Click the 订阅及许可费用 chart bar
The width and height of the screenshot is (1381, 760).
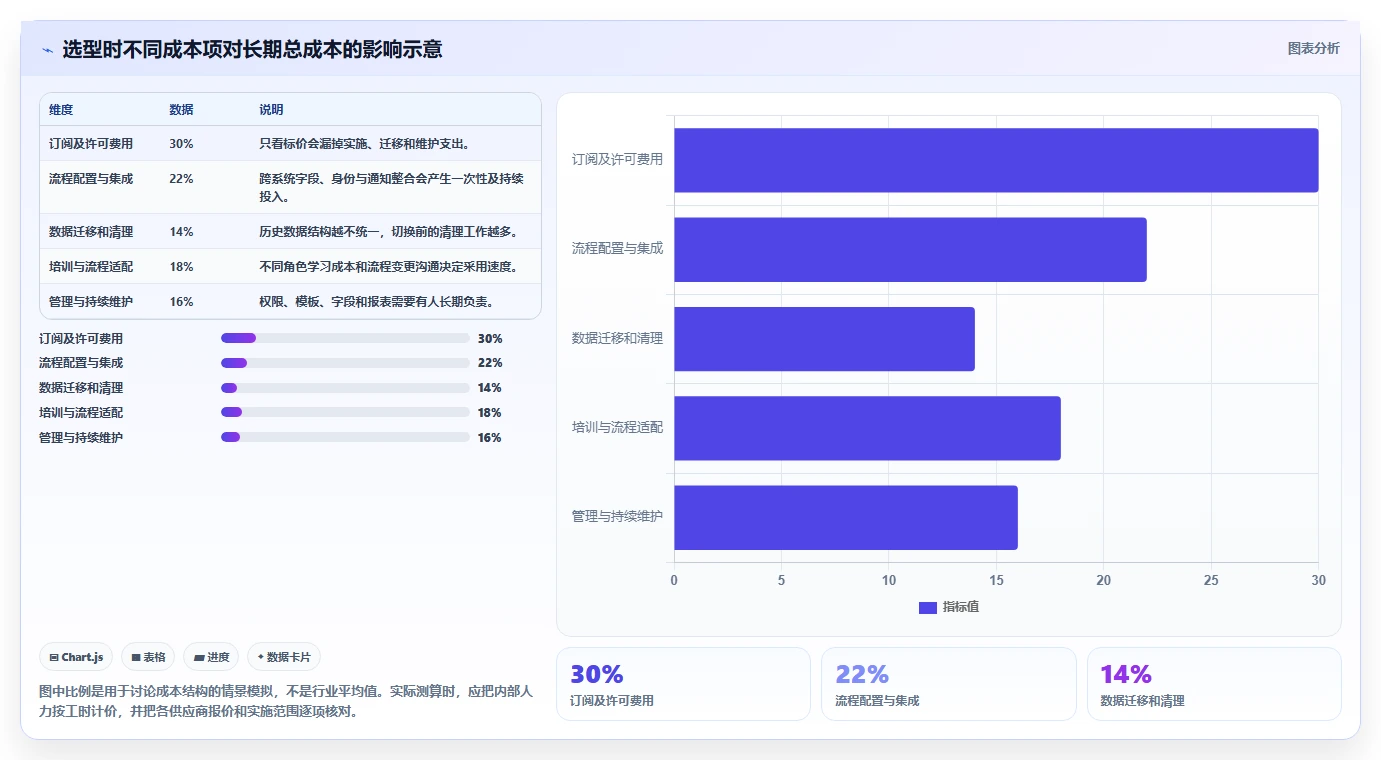[996, 160]
